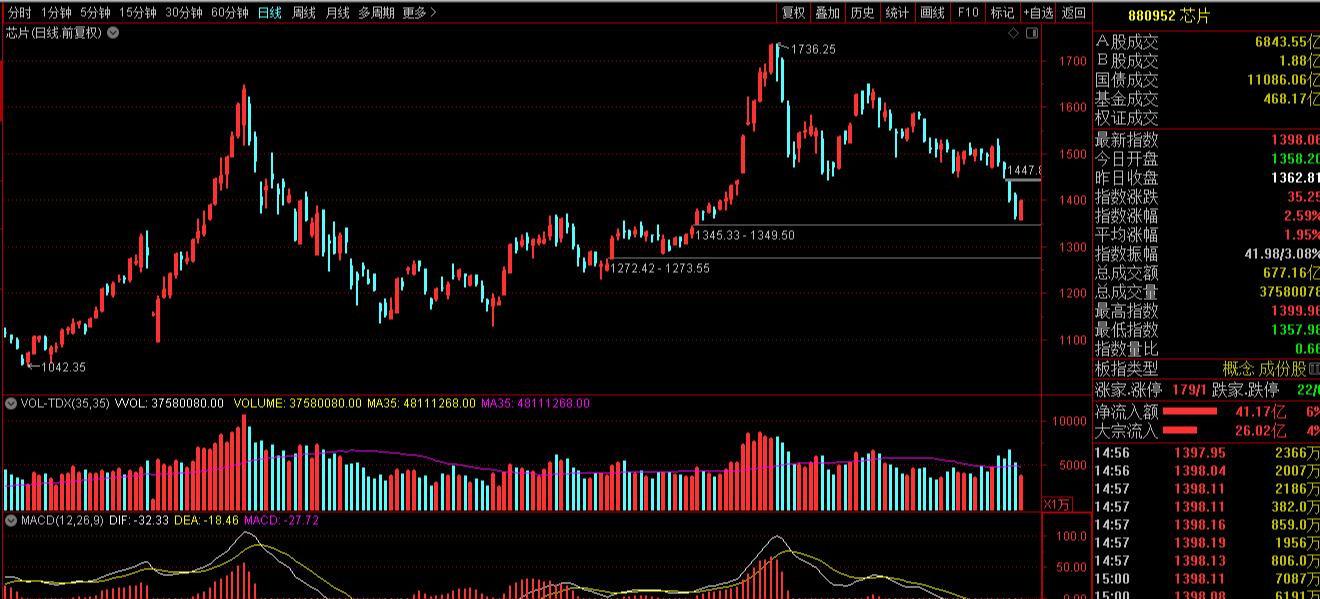Select the 1272.42 - 1273.55 gap label
Screen dimensions: 1320x599
pyautogui.click(x=660, y=268)
